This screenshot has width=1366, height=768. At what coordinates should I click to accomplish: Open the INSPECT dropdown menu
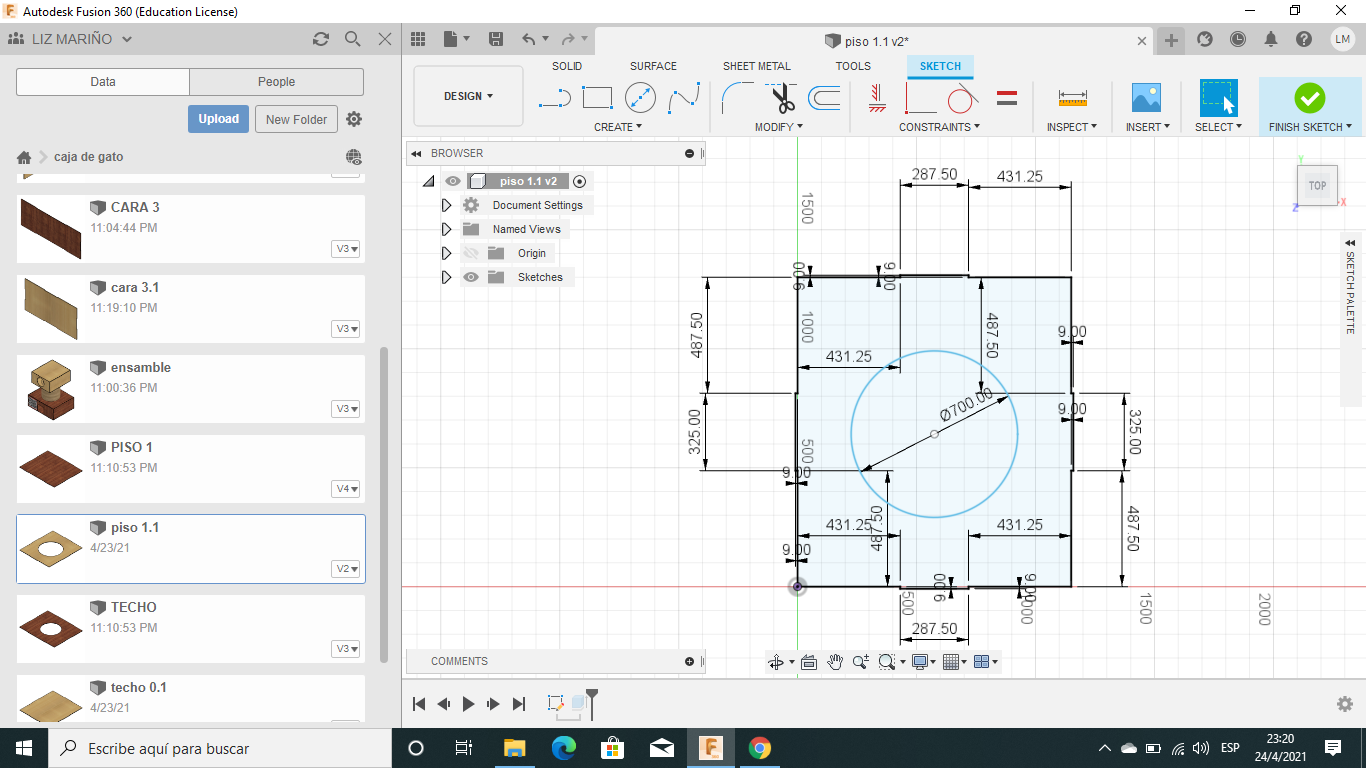click(x=1072, y=127)
